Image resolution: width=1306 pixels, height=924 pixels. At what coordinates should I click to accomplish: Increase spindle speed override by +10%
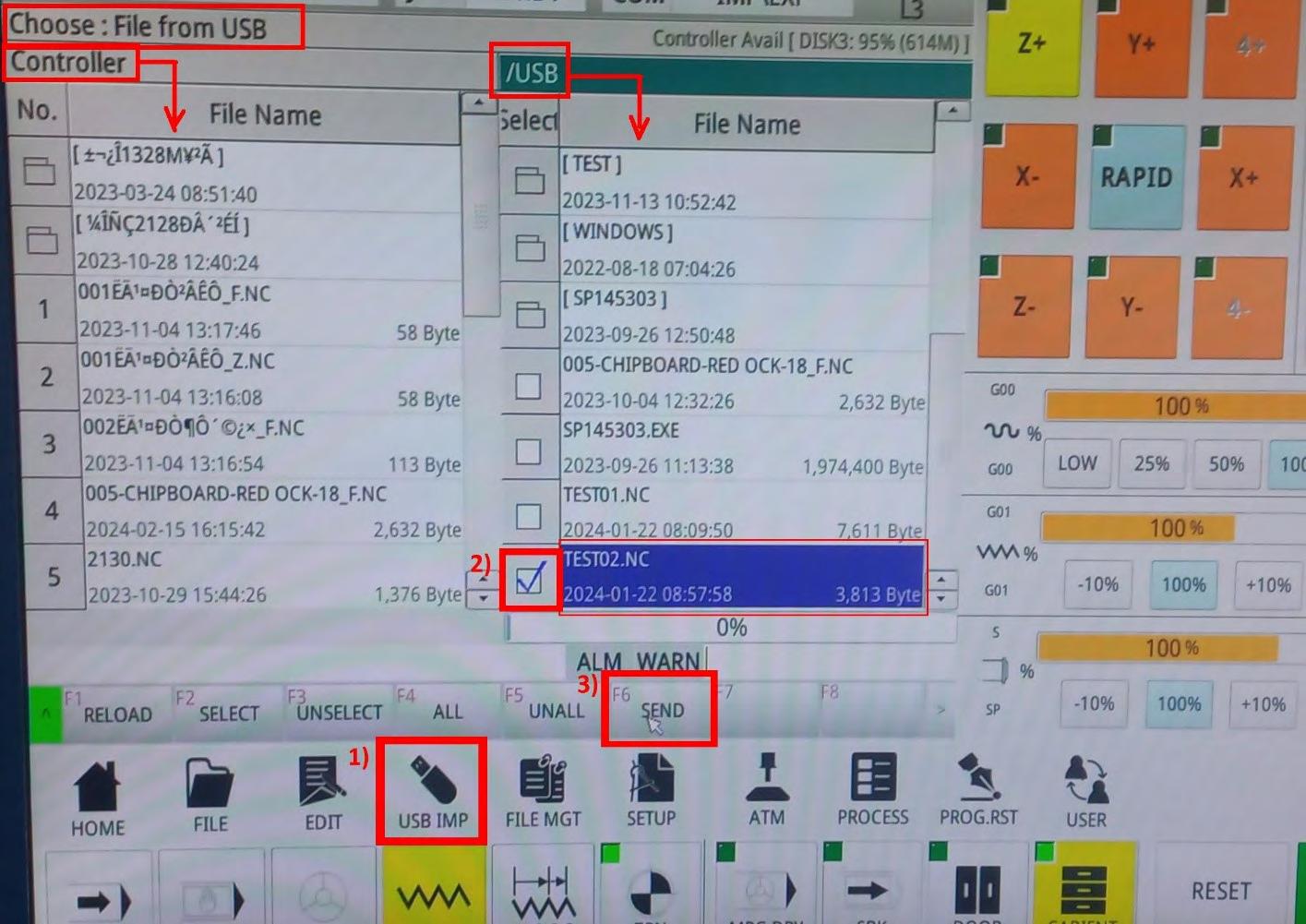tap(1264, 704)
